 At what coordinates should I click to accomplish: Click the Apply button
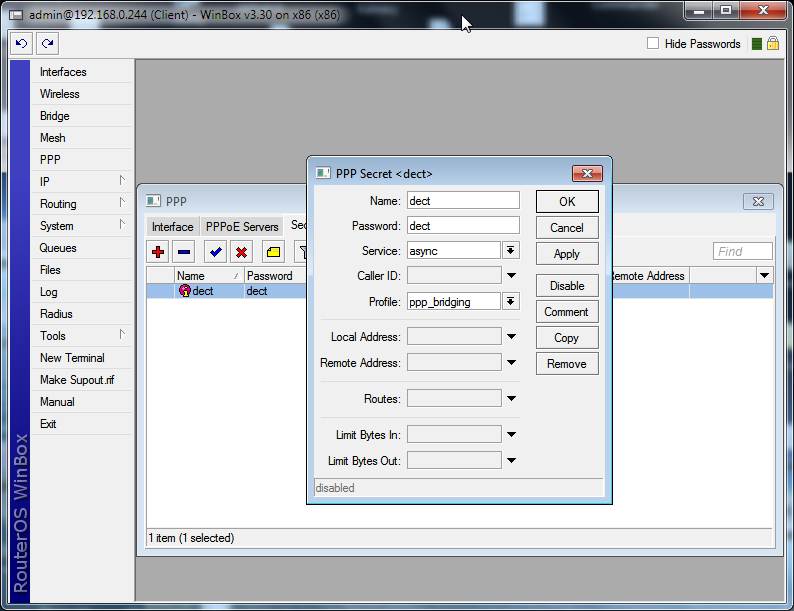(567, 254)
